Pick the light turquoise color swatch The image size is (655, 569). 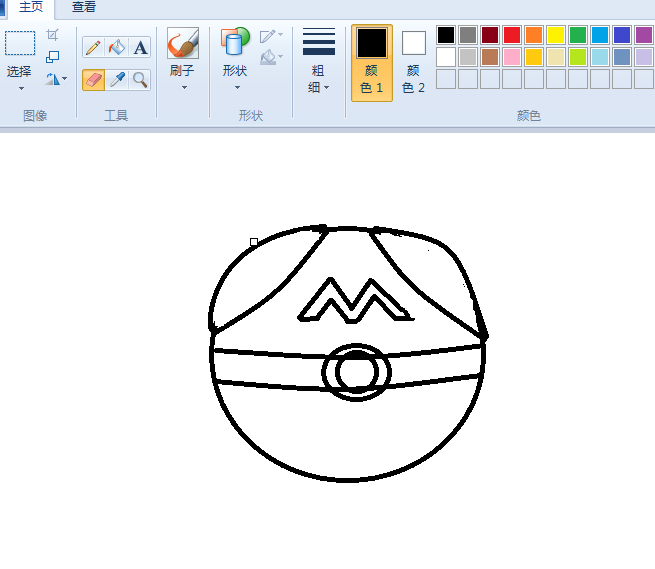point(600,57)
